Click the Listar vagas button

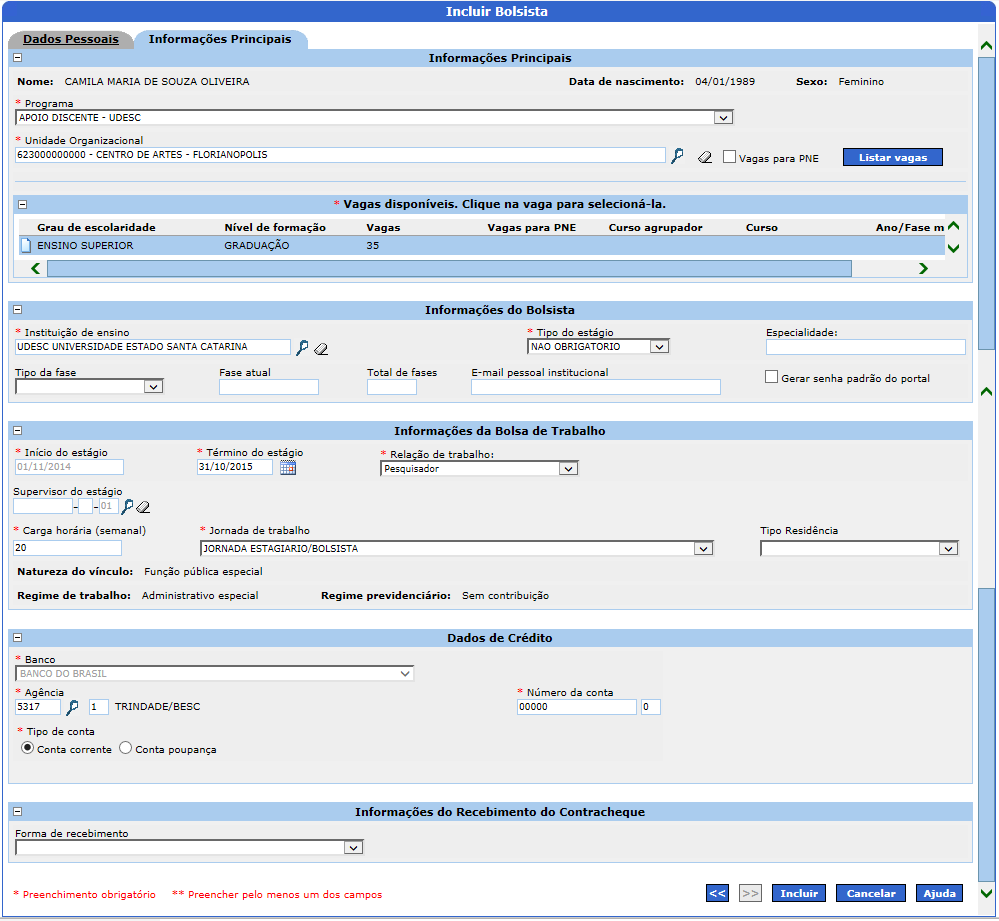point(892,158)
